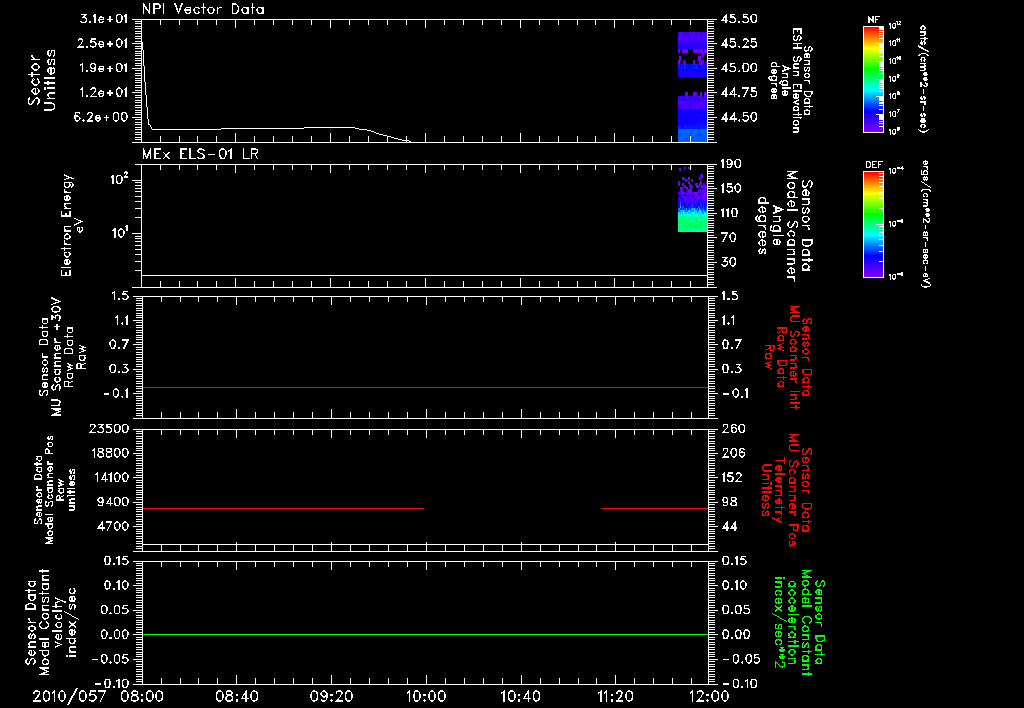Click the '11:20' time axis label
The height and width of the screenshot is (708, 1024).
(x=615, y=696)
